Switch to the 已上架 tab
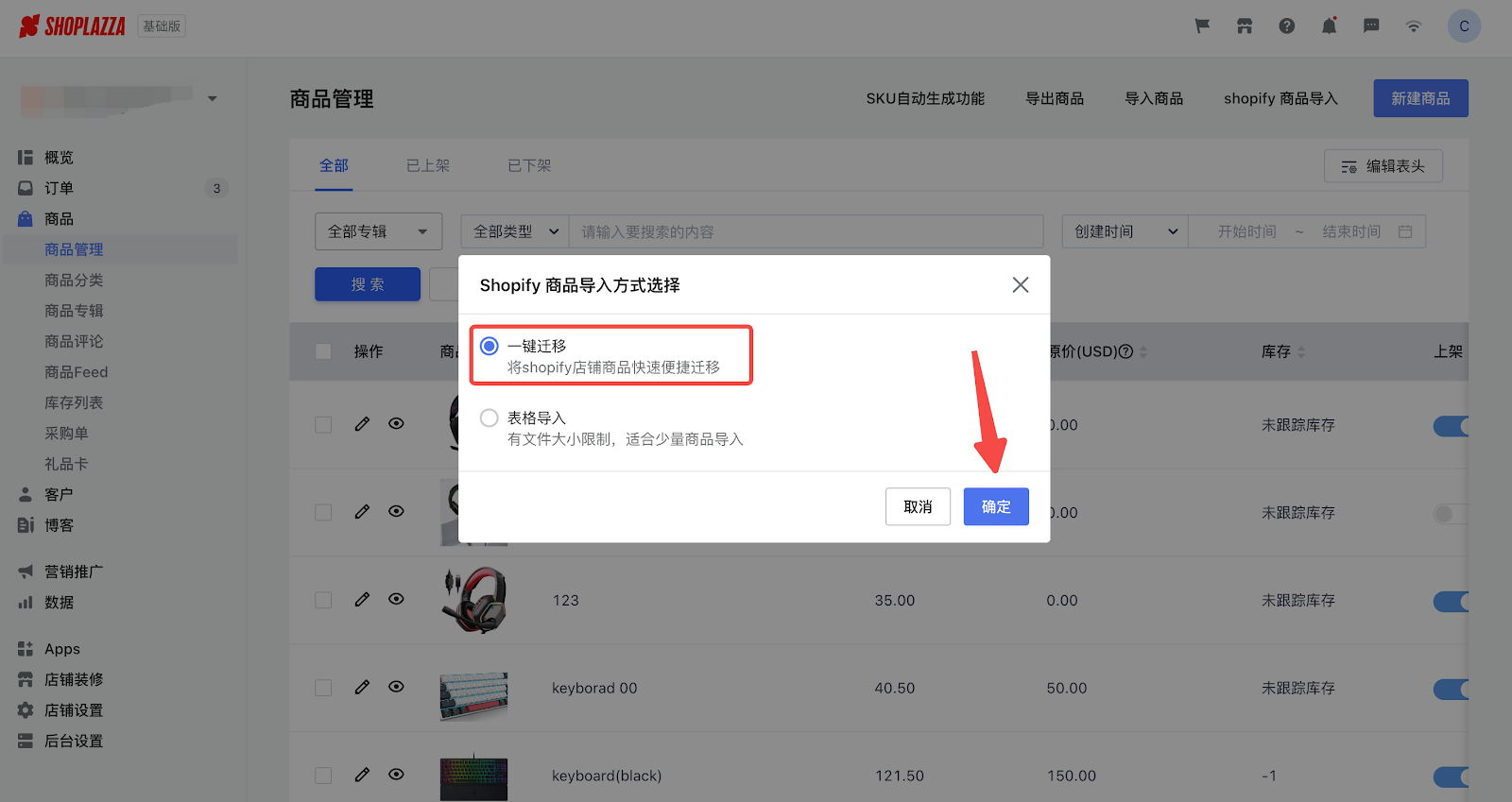The image size is (1512, 802). tap(428, 166)
